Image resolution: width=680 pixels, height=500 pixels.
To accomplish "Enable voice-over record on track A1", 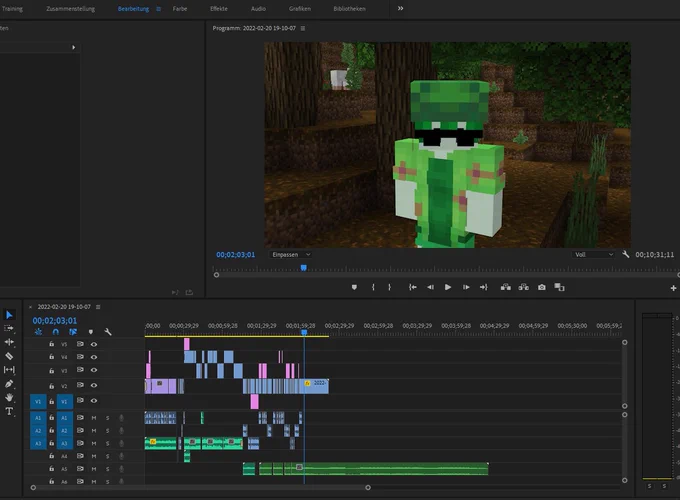I will [x=121, y=418].
